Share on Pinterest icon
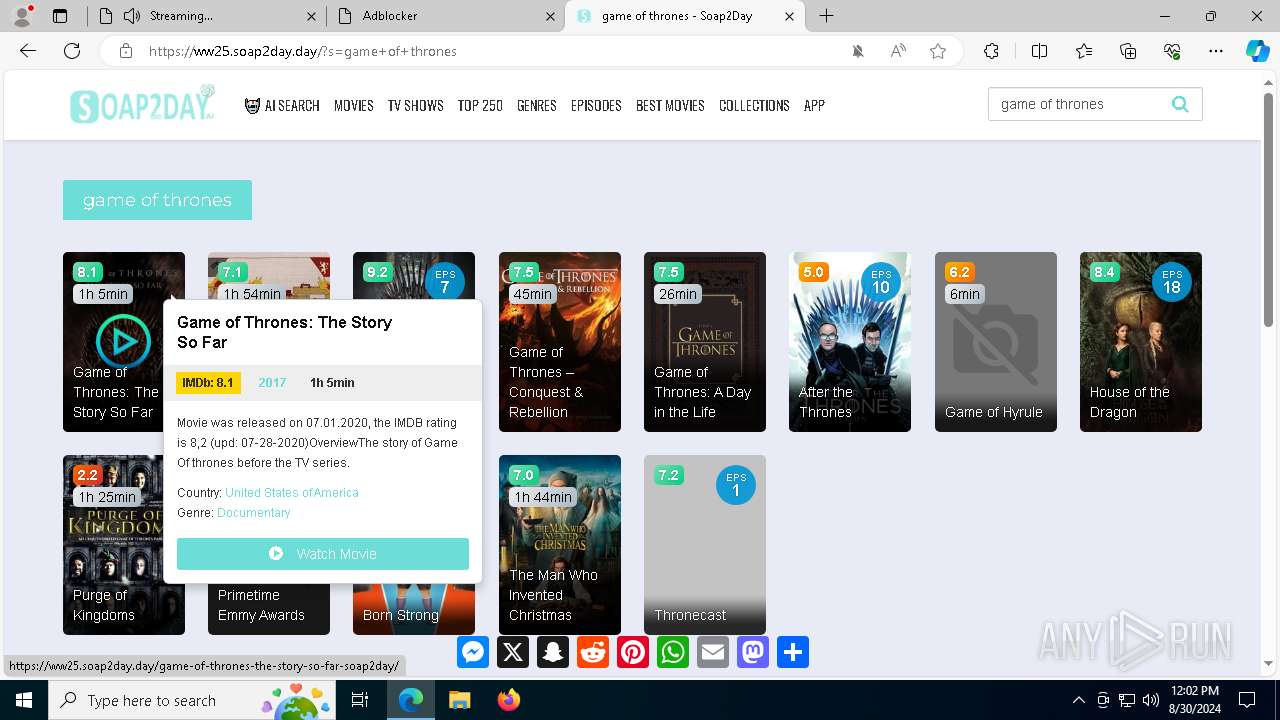 click(x=633, y=652)
